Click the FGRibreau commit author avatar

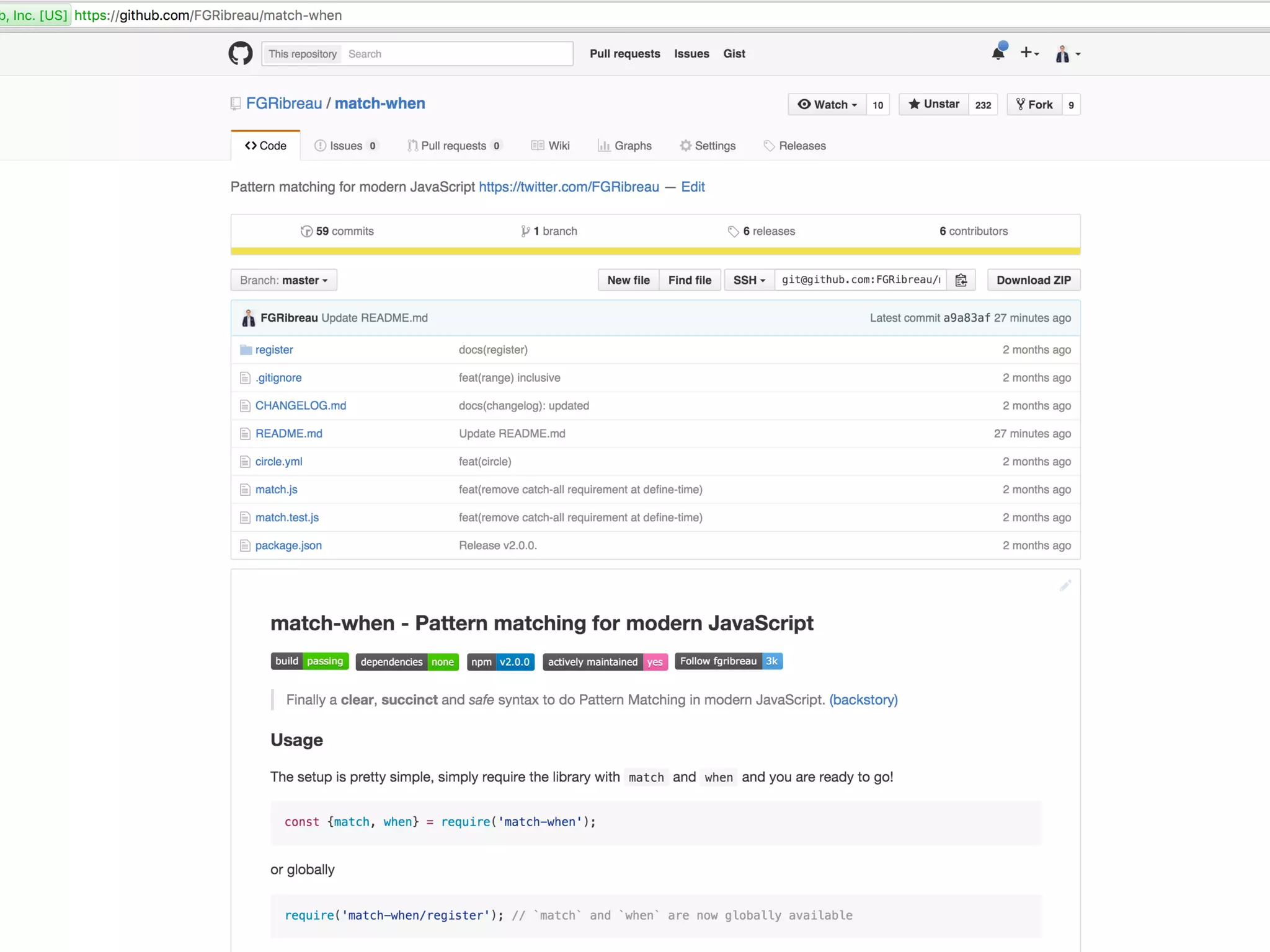[248, 318]
